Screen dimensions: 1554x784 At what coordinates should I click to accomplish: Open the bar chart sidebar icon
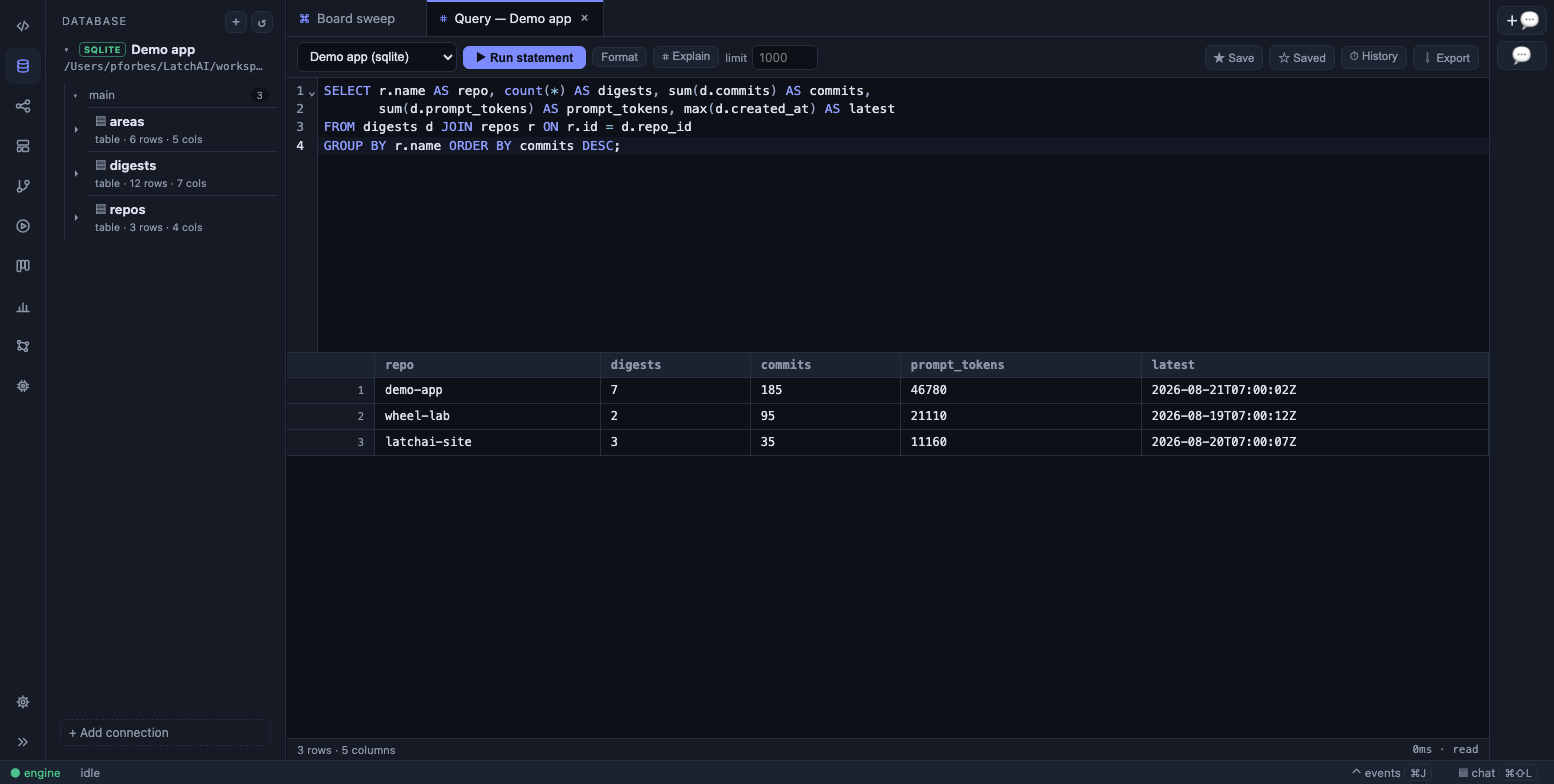point(23,307)
